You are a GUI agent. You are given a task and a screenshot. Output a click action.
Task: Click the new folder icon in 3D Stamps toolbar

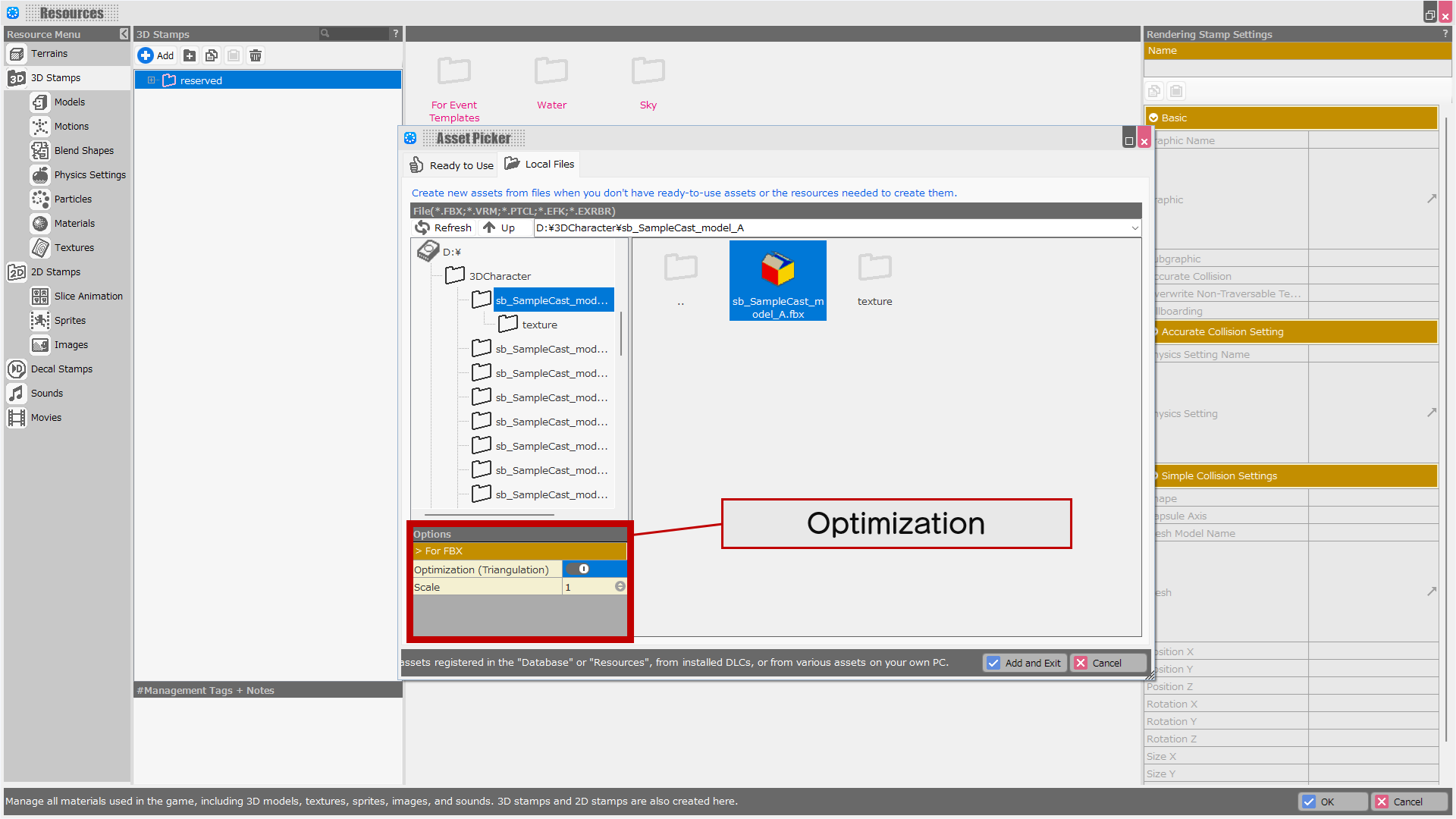point(190,55)
